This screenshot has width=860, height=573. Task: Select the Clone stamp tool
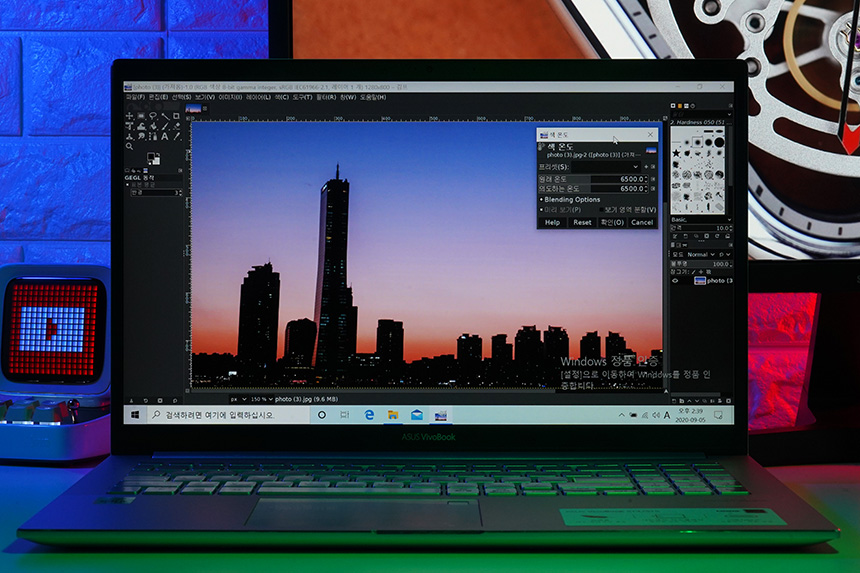click(x=129, y=137)
